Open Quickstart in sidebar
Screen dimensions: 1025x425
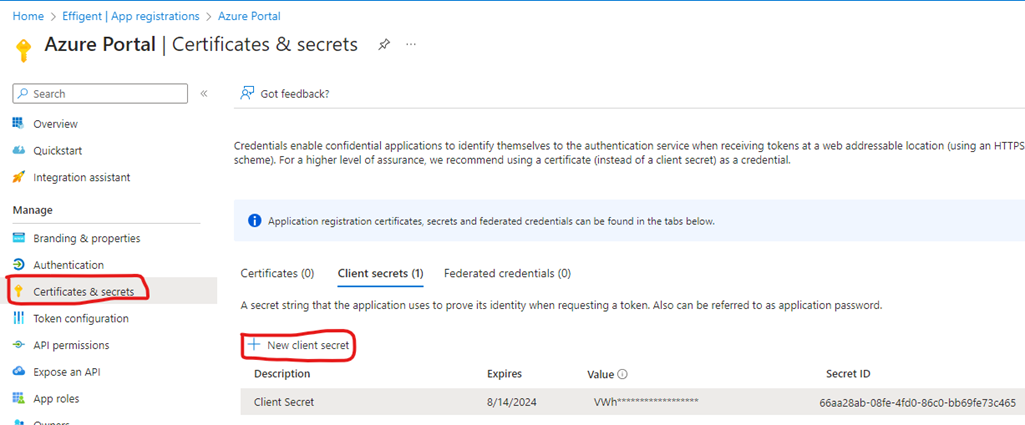(x=58, y=150)
